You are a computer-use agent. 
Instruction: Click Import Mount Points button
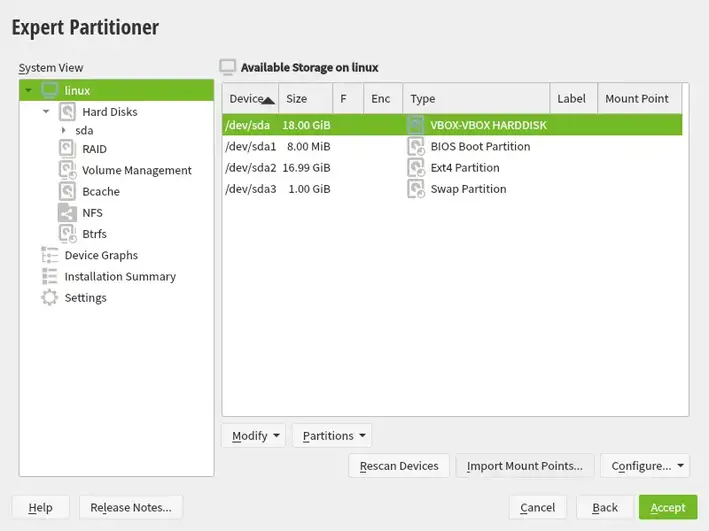(525, 466)
